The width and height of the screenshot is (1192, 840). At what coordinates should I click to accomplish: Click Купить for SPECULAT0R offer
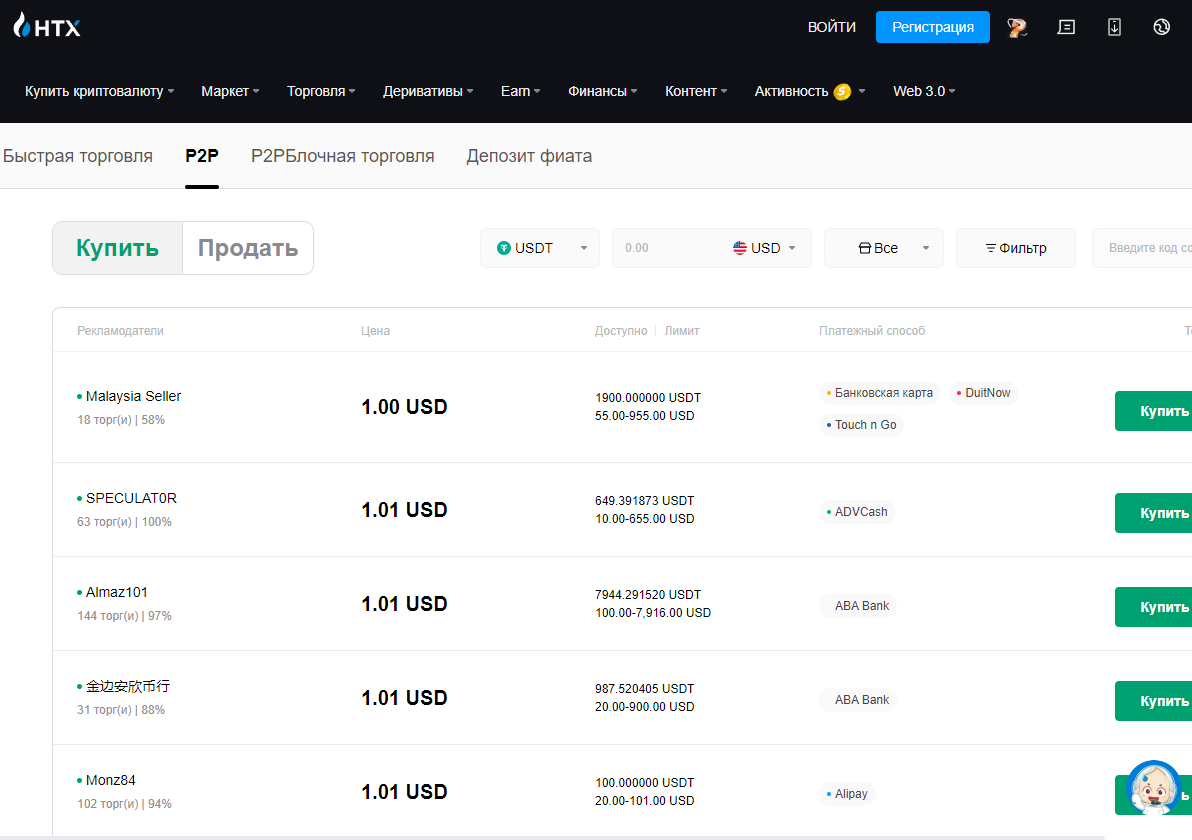click(1153, 513)
